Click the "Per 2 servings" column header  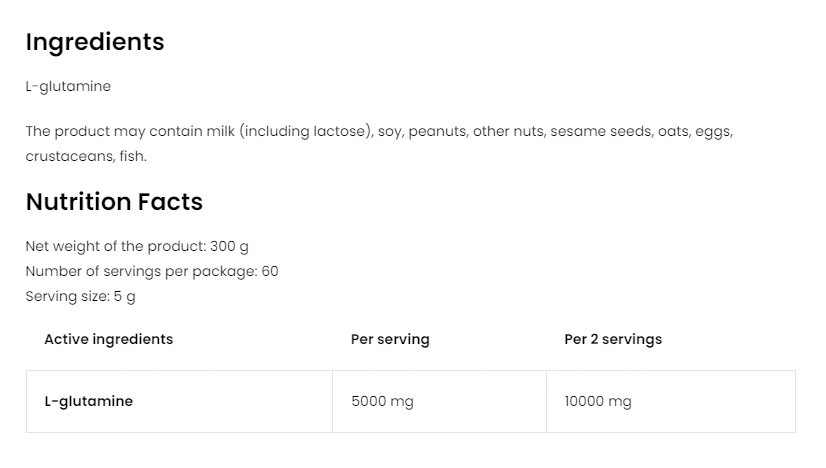(613, 339)
